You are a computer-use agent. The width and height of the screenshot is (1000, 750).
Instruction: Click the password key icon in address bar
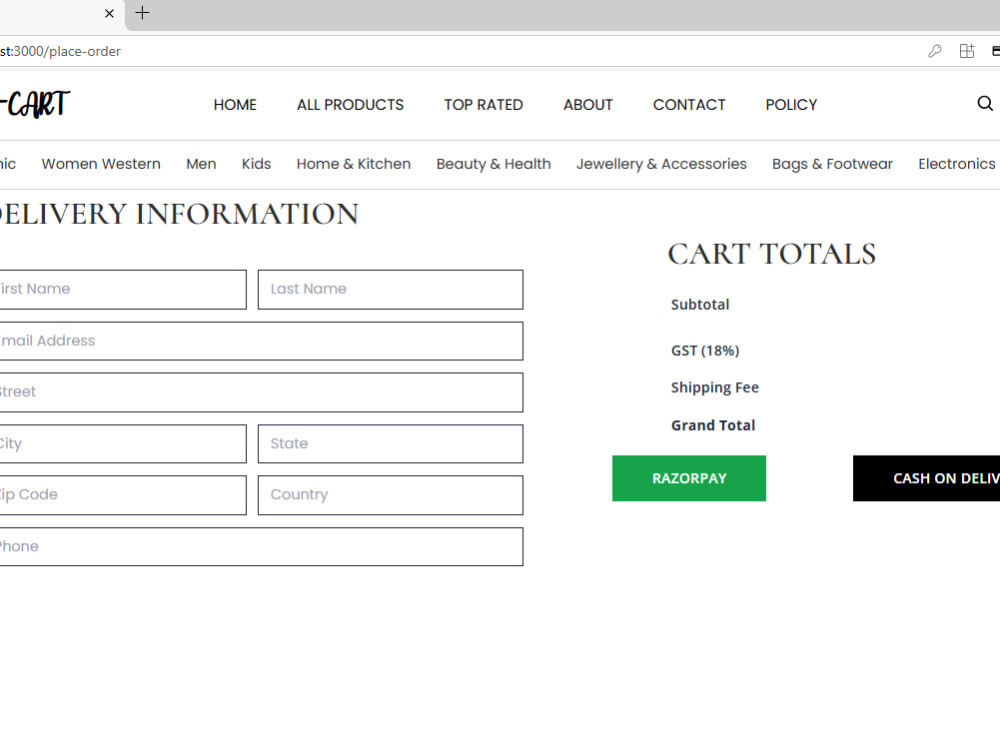pos(935,51)
